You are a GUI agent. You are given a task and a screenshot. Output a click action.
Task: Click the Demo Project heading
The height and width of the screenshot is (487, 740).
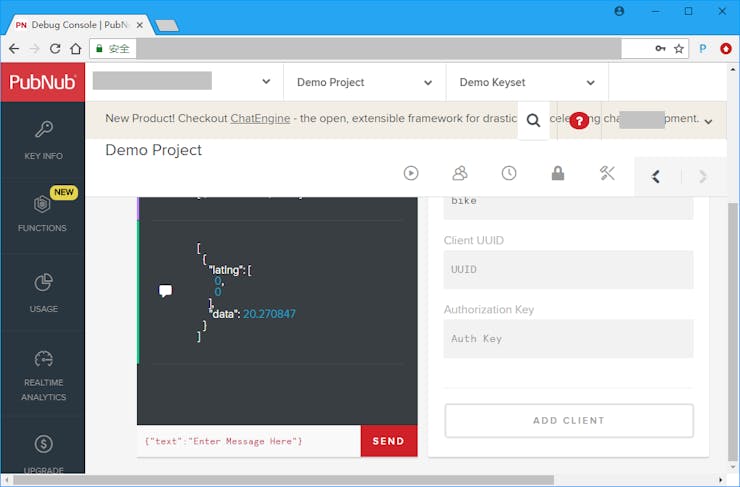coord(153,150)
